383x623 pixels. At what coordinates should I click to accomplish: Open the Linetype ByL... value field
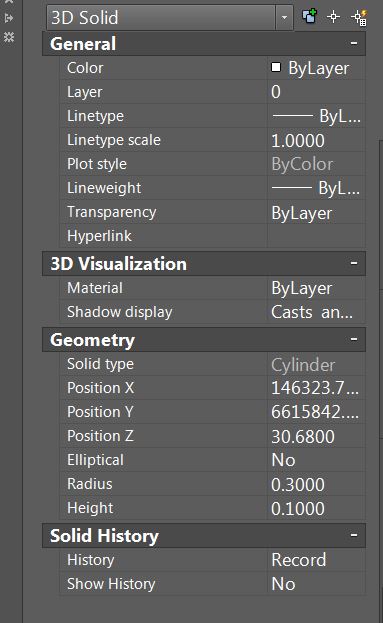[316, 116]
